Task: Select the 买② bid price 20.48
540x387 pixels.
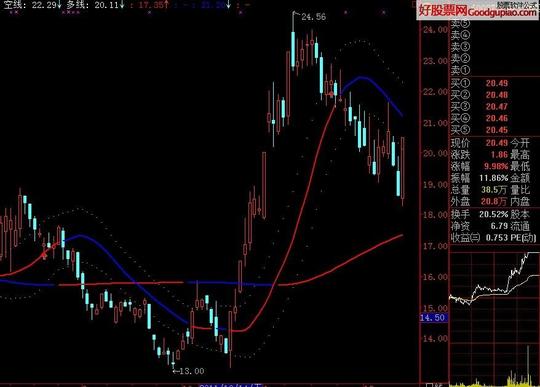Action: point(497,95)
